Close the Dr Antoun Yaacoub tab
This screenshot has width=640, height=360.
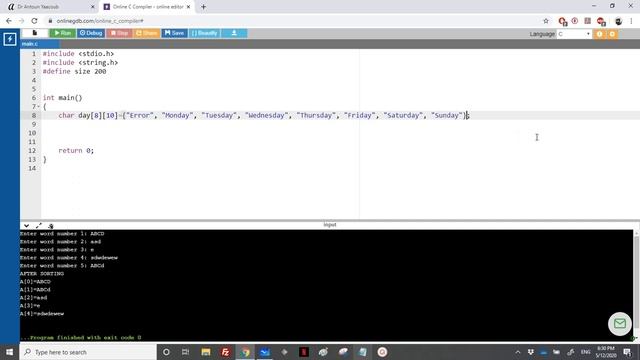click(x=92, y=7)
